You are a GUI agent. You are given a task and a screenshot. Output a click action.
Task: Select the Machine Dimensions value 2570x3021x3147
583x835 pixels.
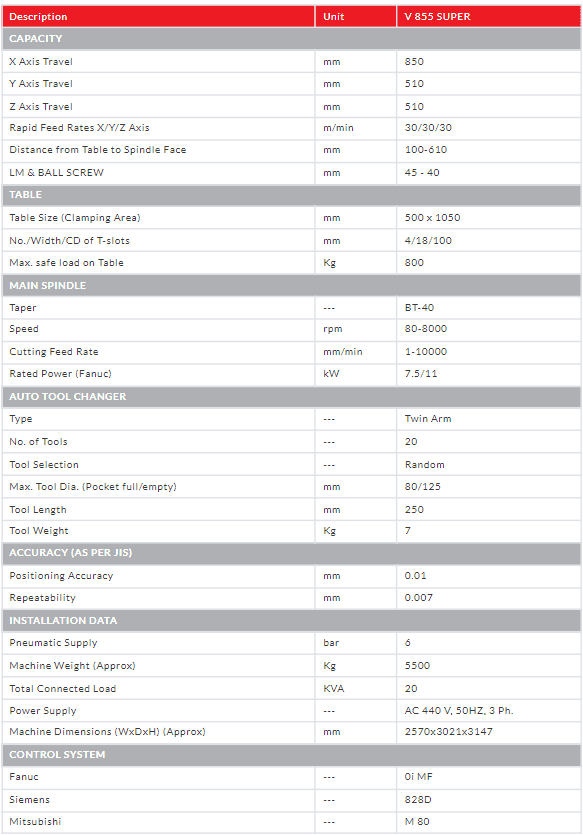(448, 732)
